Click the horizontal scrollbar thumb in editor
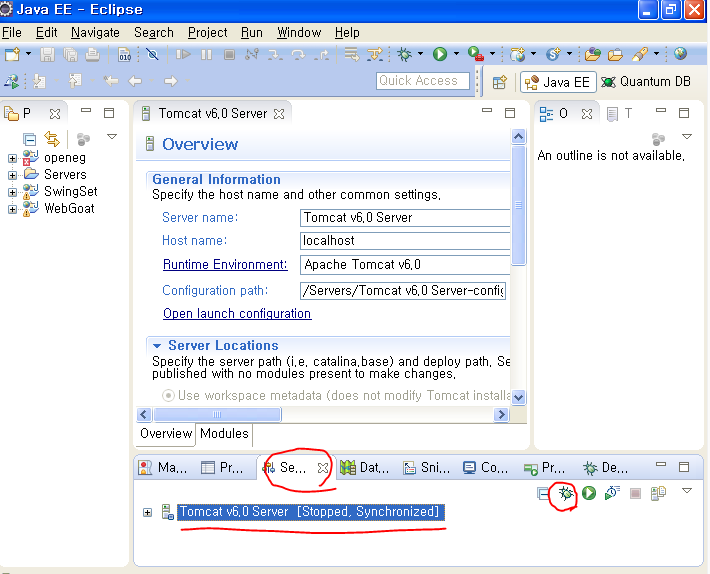Image resolution: width=710 pixels, height=574 pixels. pyautogui.click(x=217, y=415)
